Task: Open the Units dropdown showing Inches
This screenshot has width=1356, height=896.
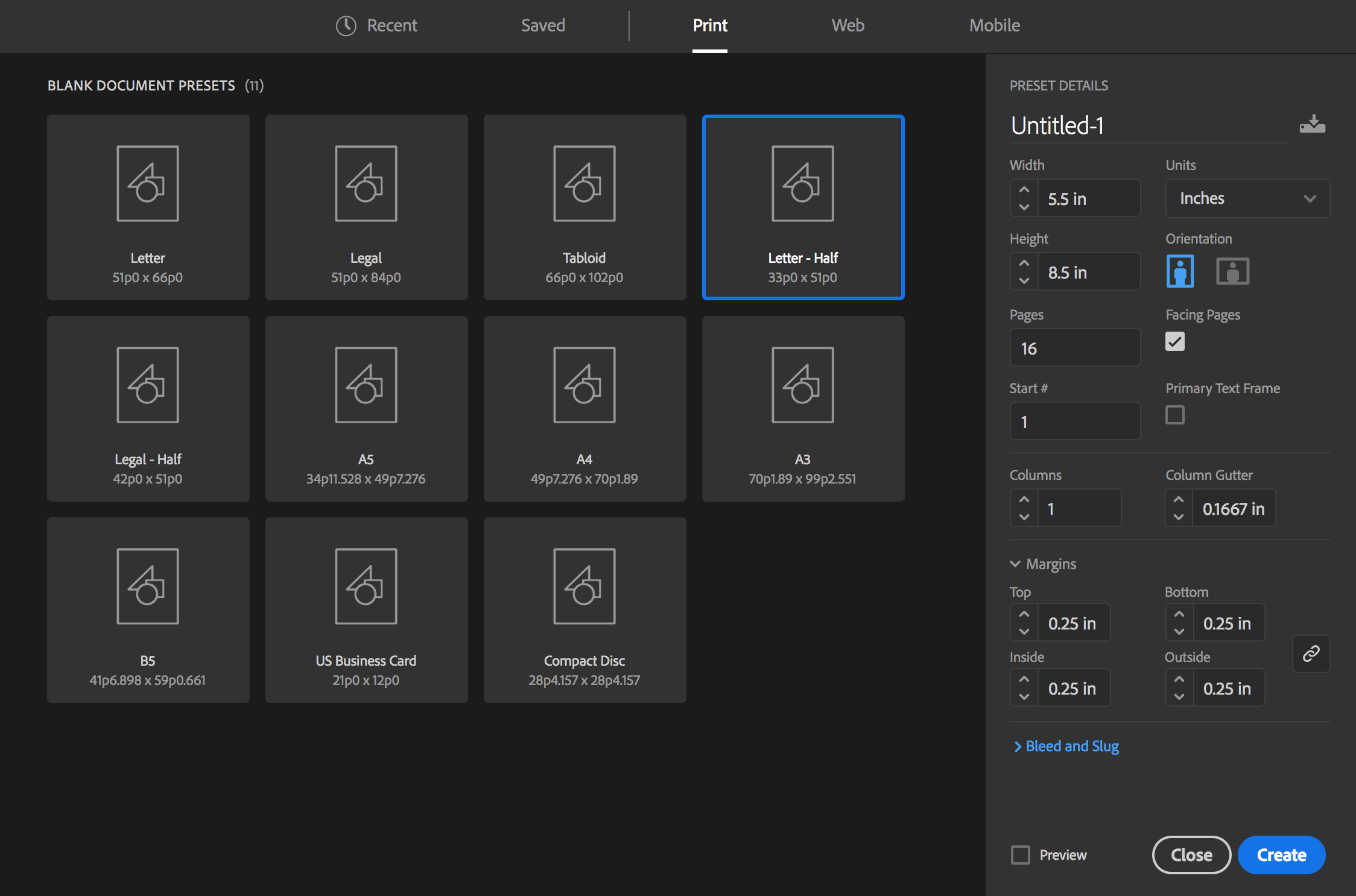Action: [1247, 198]
